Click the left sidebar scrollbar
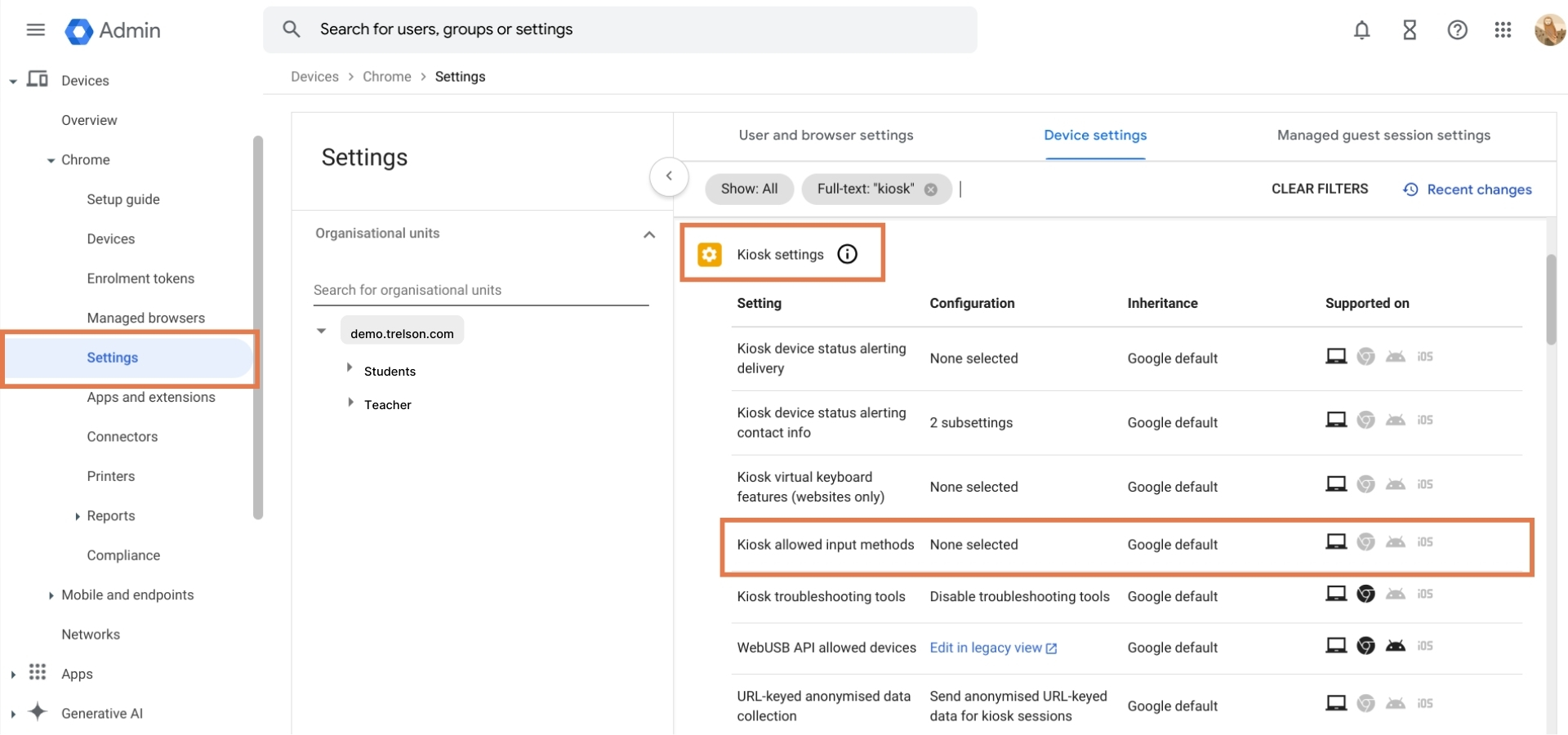This screenshot has height=735, width=1568. point(258,327)
